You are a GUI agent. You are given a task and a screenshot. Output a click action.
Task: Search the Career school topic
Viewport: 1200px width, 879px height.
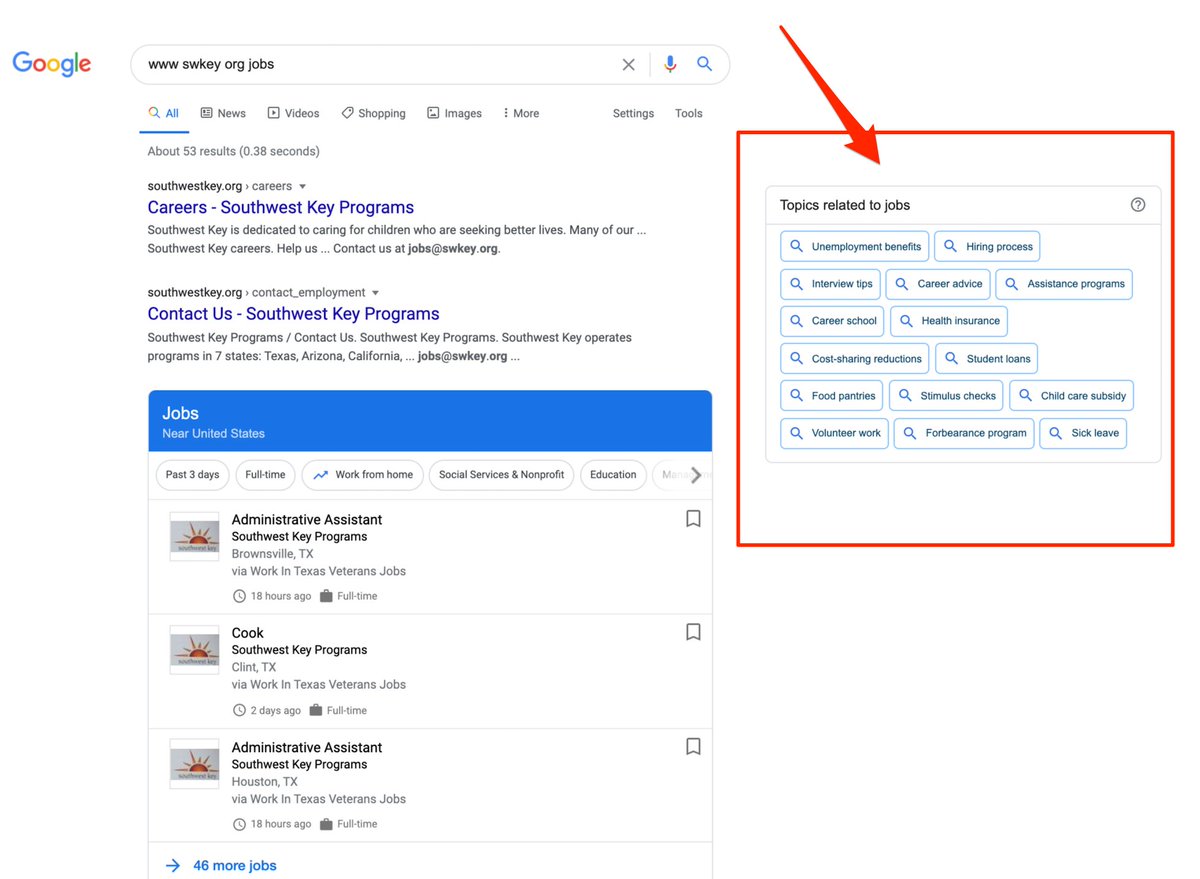(833, 321)
